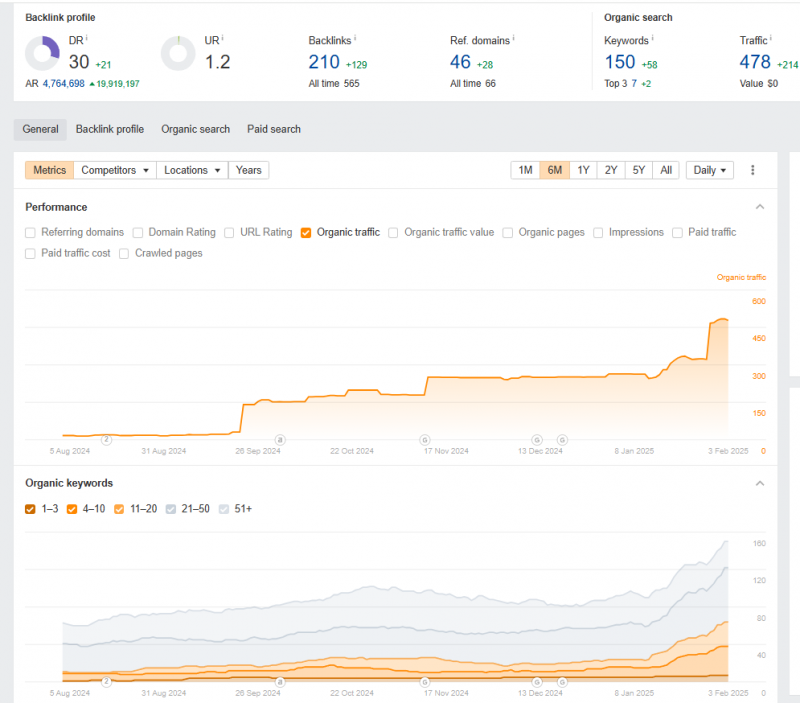The height and width of the screenshot is (703, 800).
Task: Uncheck the Organic traffic checkbox
Action: click(306, 232)
